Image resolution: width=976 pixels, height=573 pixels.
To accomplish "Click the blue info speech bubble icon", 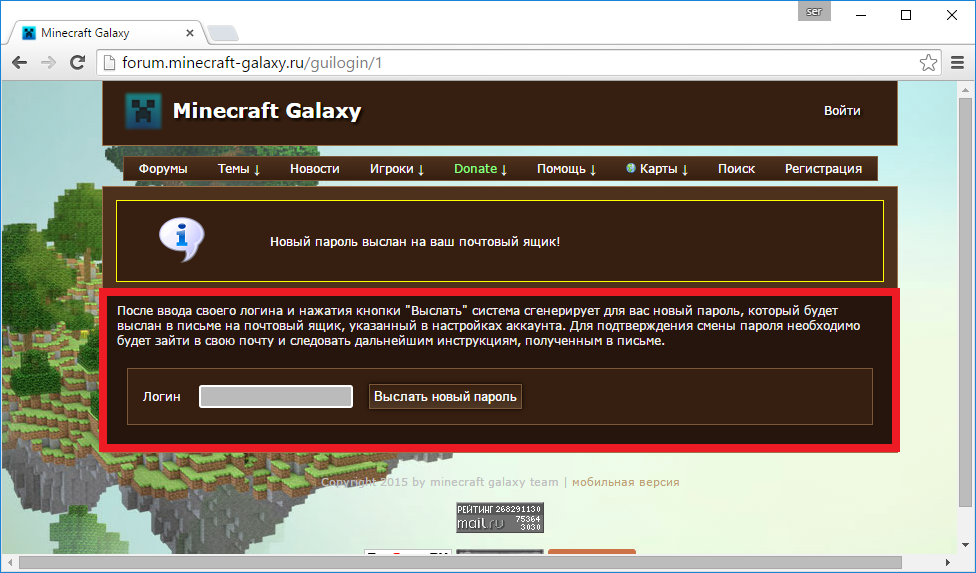I will 181,240.
